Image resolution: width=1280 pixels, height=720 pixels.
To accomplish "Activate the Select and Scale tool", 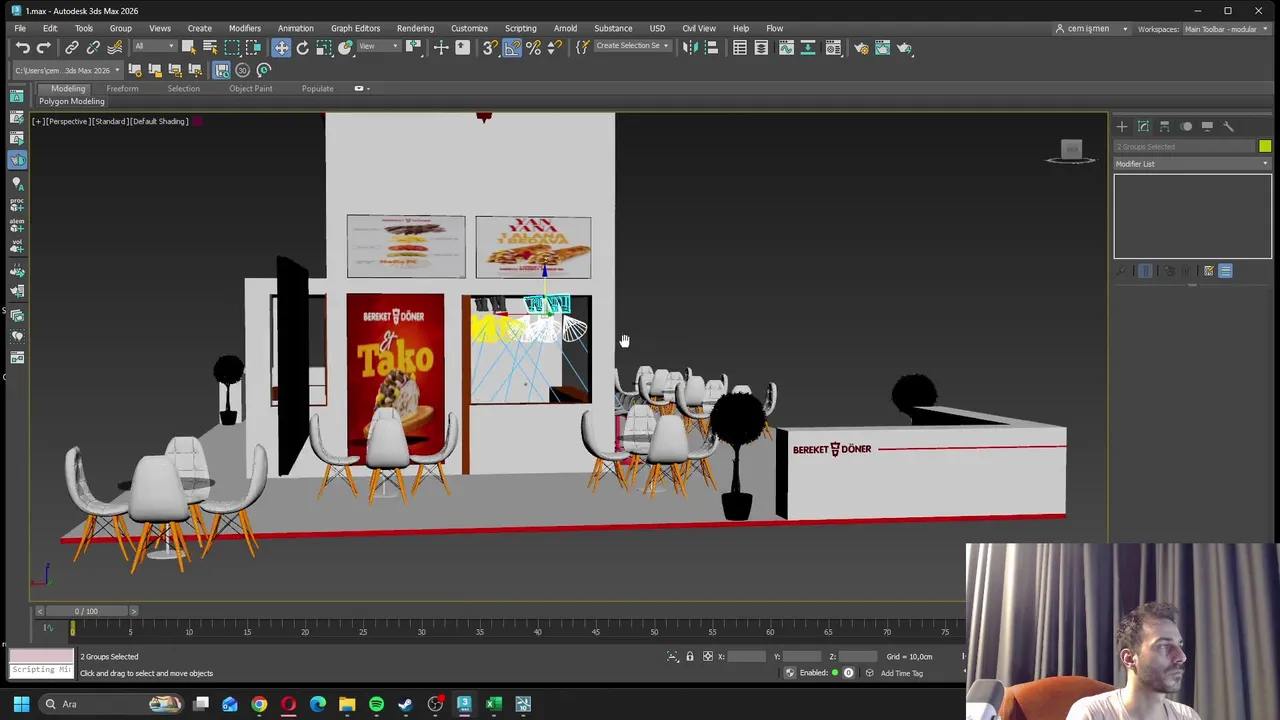I will [x=324, y=47].
